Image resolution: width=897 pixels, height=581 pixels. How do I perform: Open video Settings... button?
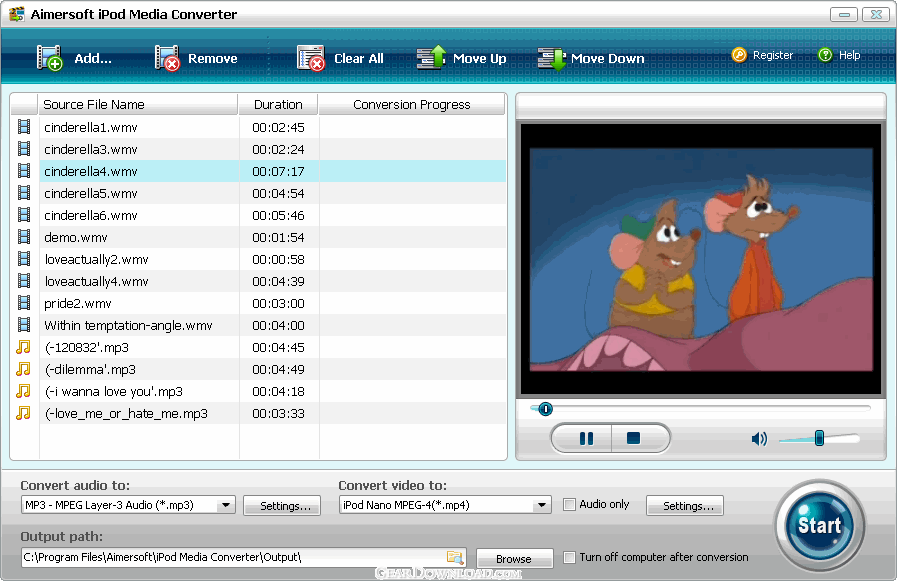click(685, 506)
